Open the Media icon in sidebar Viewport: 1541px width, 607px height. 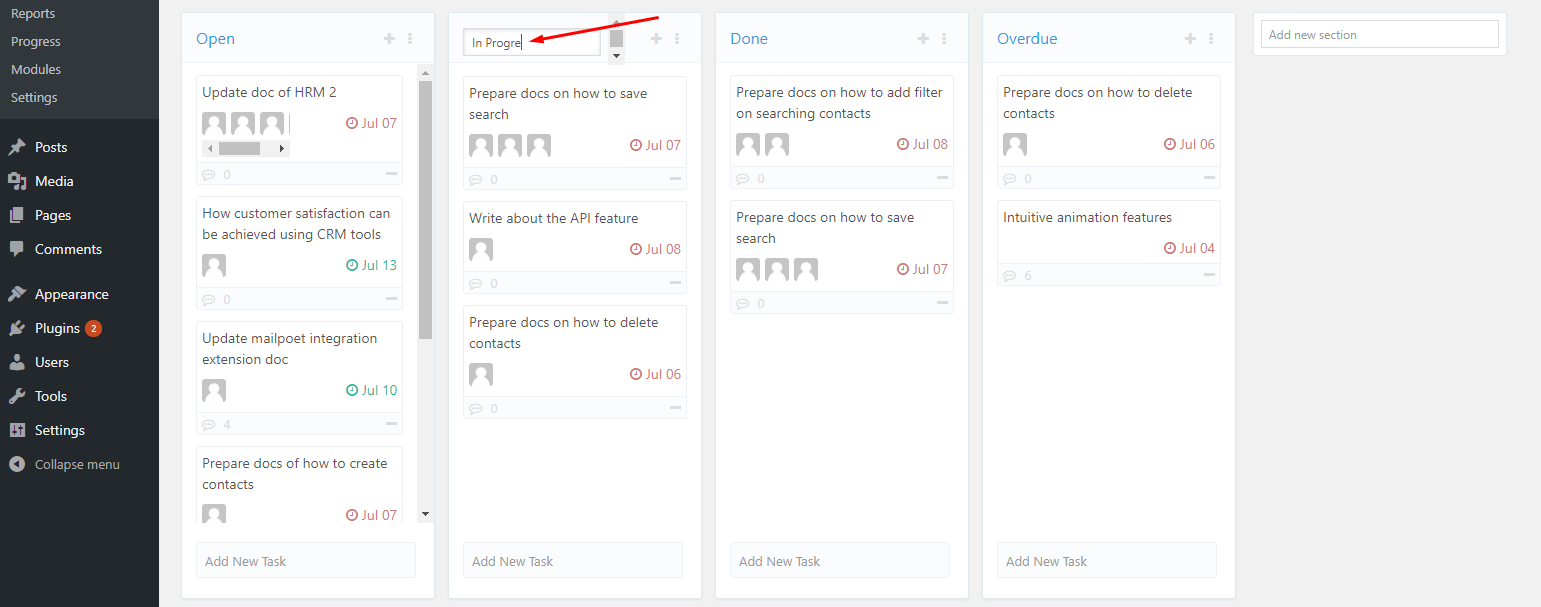[17, 181]
